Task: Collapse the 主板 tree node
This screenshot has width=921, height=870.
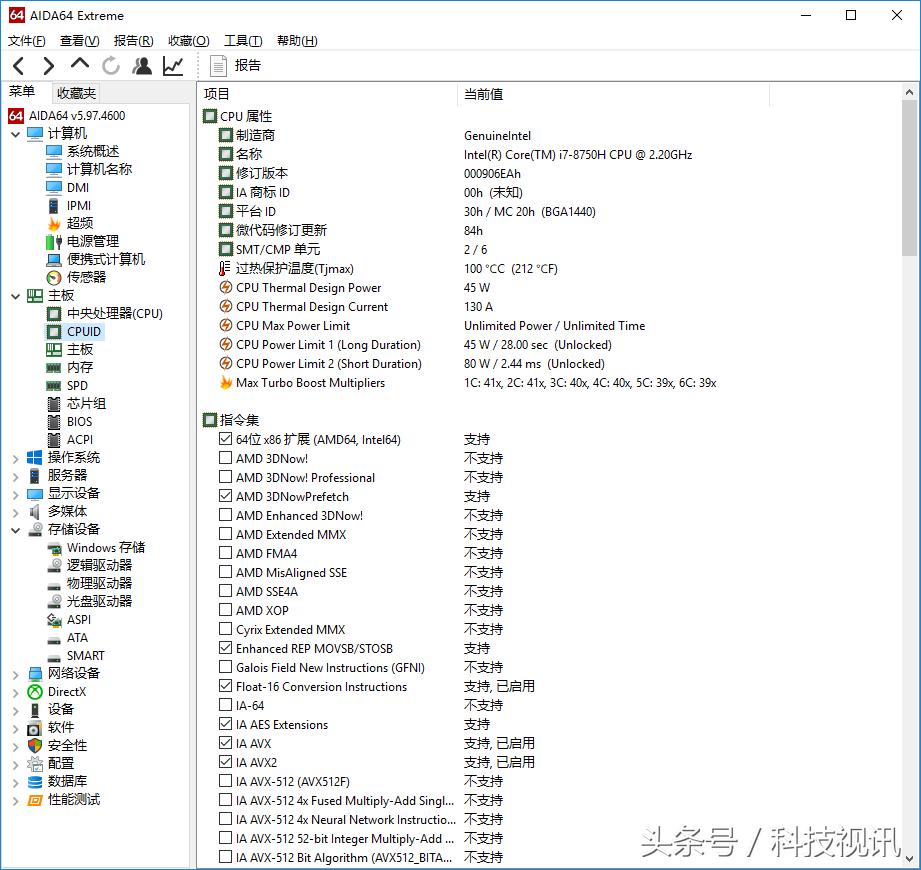Action: pos(16,297)
